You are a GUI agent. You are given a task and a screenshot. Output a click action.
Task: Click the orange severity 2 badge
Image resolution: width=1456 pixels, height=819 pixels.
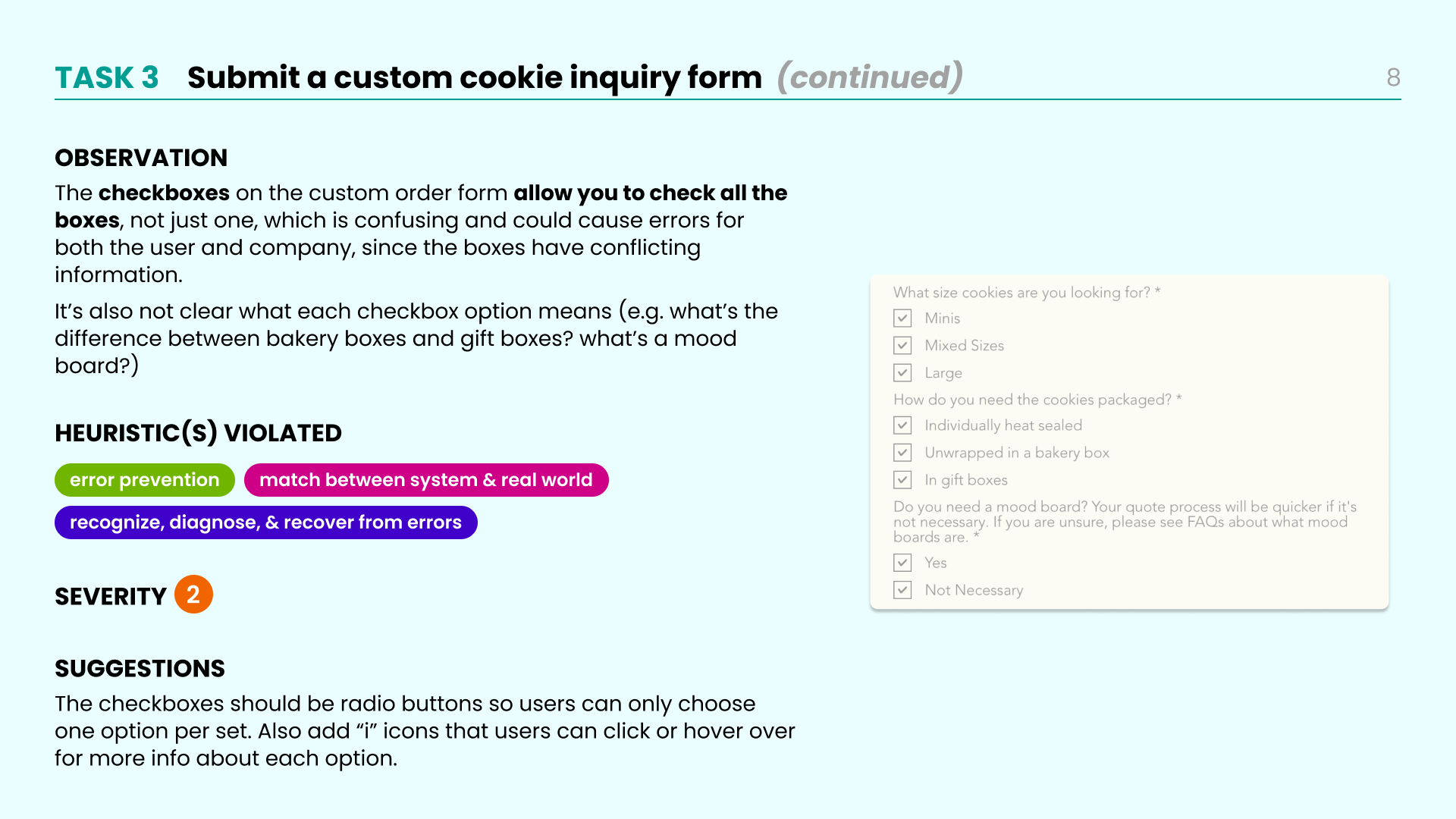pos(193,595)
